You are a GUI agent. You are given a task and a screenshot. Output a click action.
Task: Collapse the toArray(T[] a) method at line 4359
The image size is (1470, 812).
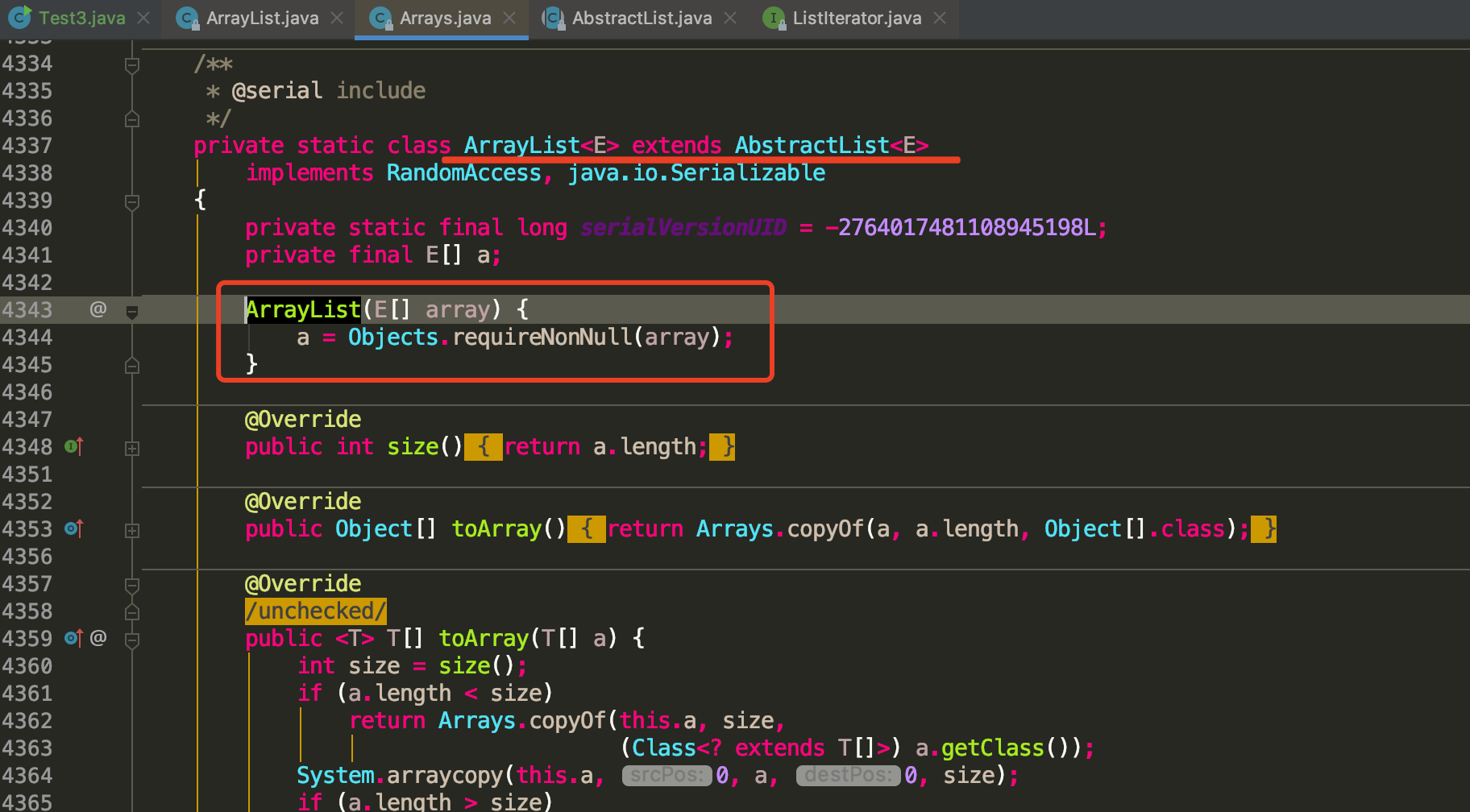132,640
